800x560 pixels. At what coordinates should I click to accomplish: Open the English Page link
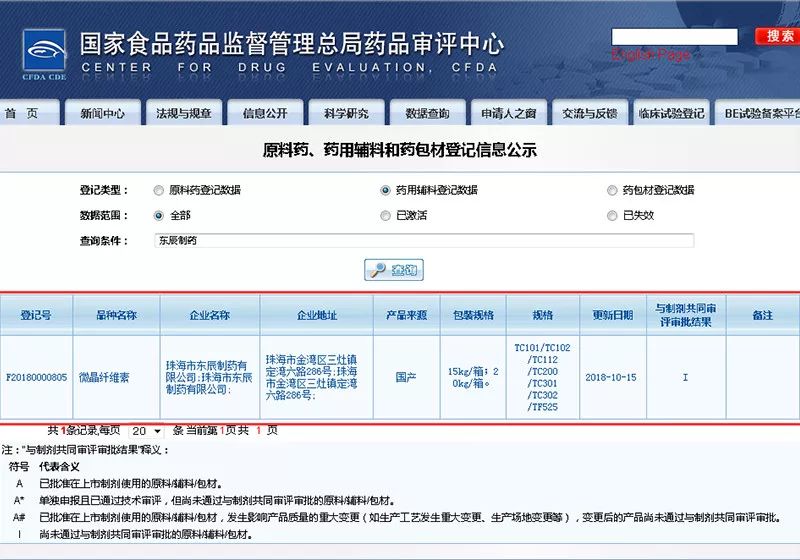pyautogui.click(x=651, y=54)
